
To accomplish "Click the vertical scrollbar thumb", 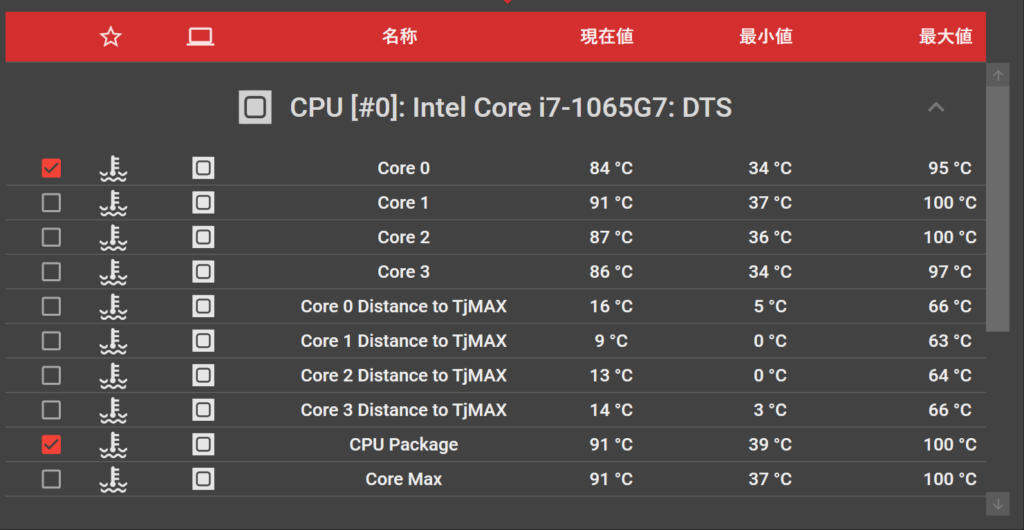I will coord(998,209).
